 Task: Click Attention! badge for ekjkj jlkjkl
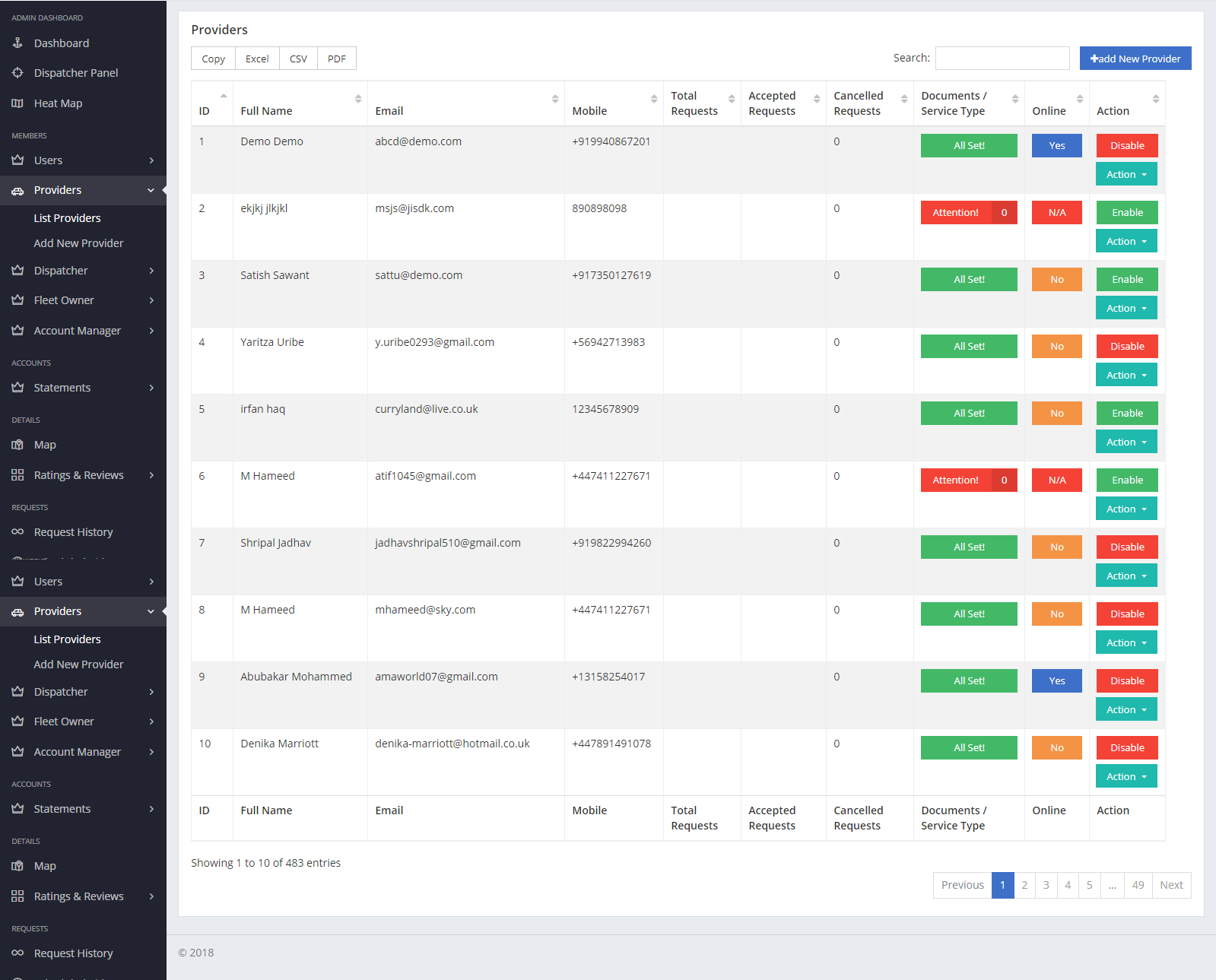tap(956, 213)
